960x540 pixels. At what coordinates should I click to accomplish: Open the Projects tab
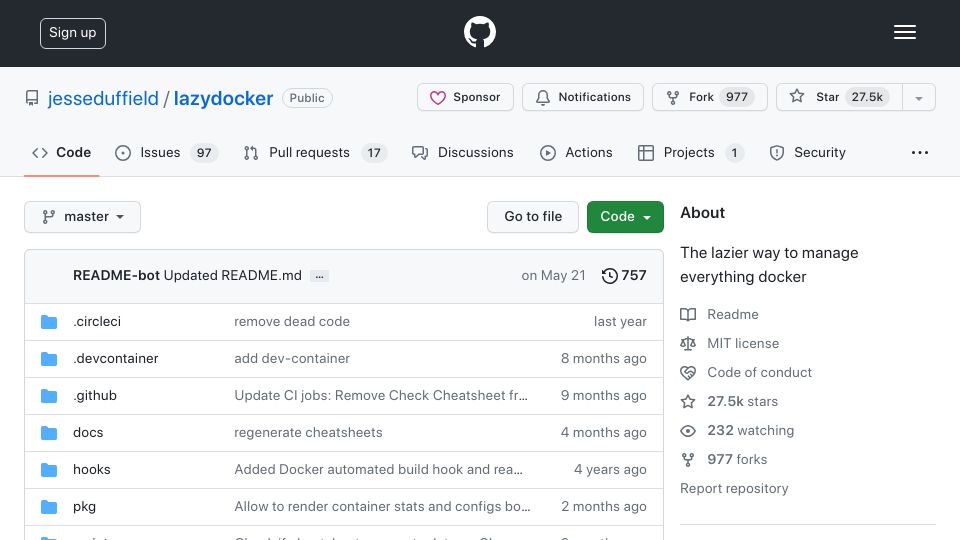690,152
